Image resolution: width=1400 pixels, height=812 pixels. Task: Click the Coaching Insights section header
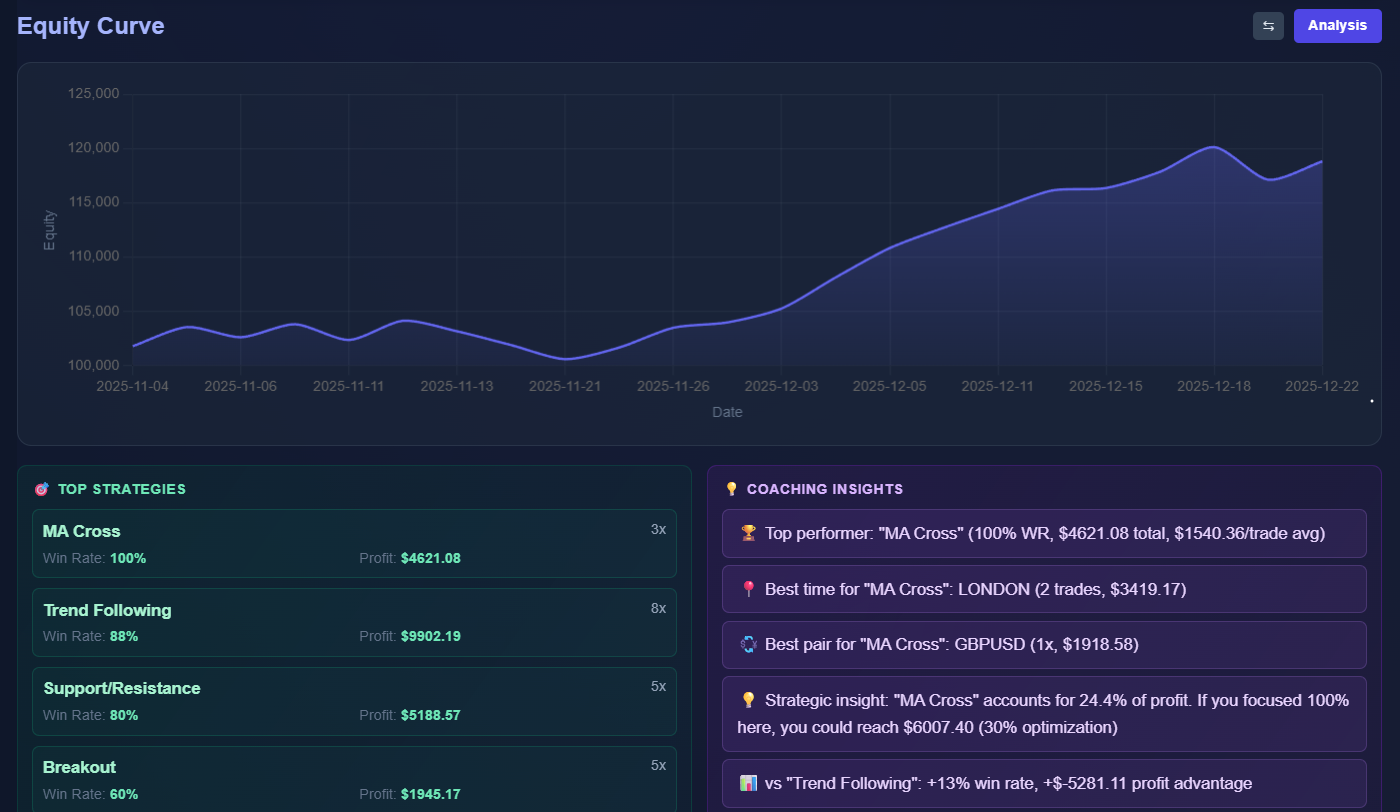[824, 490]
